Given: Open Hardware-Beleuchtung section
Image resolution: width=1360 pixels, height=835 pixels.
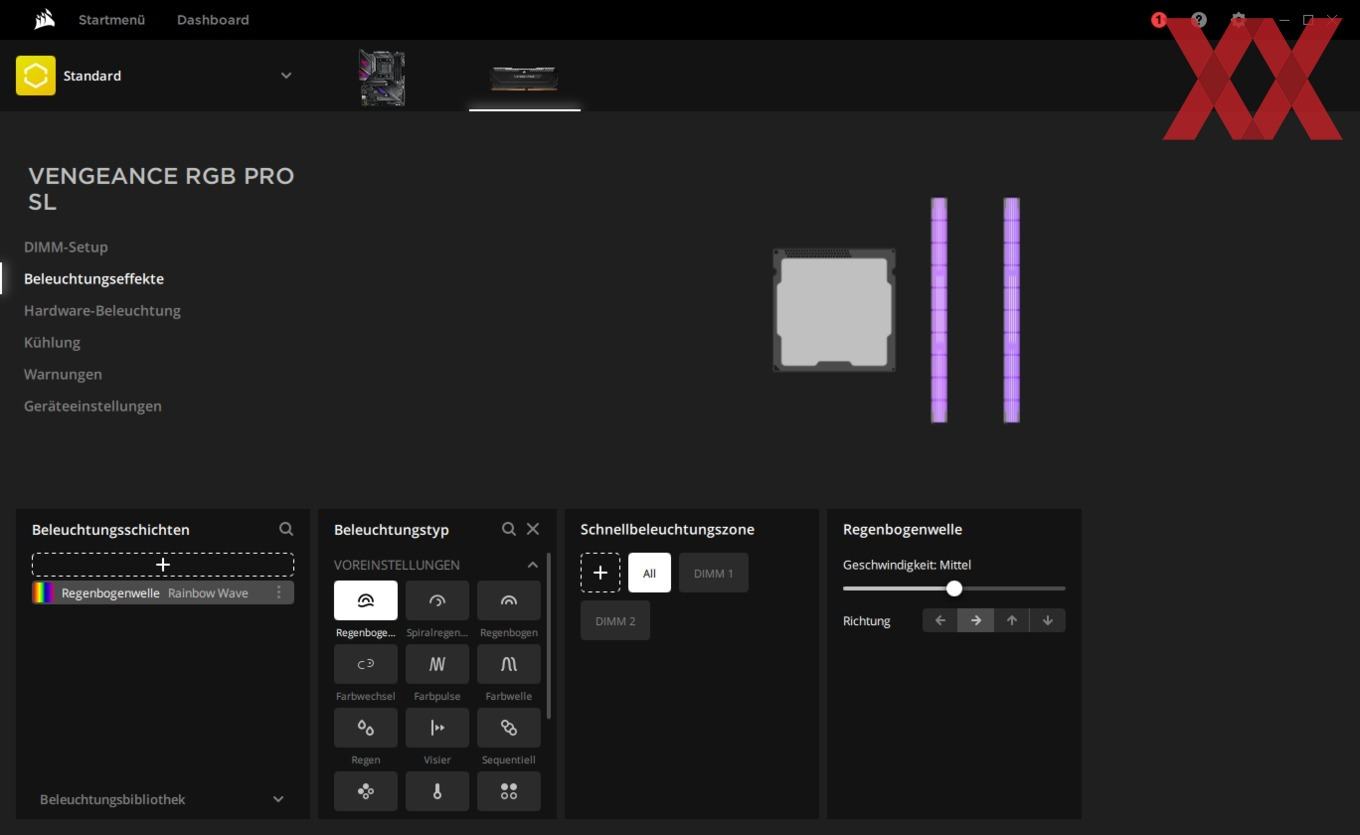Looking at the screenshot, I should [102, 311].
